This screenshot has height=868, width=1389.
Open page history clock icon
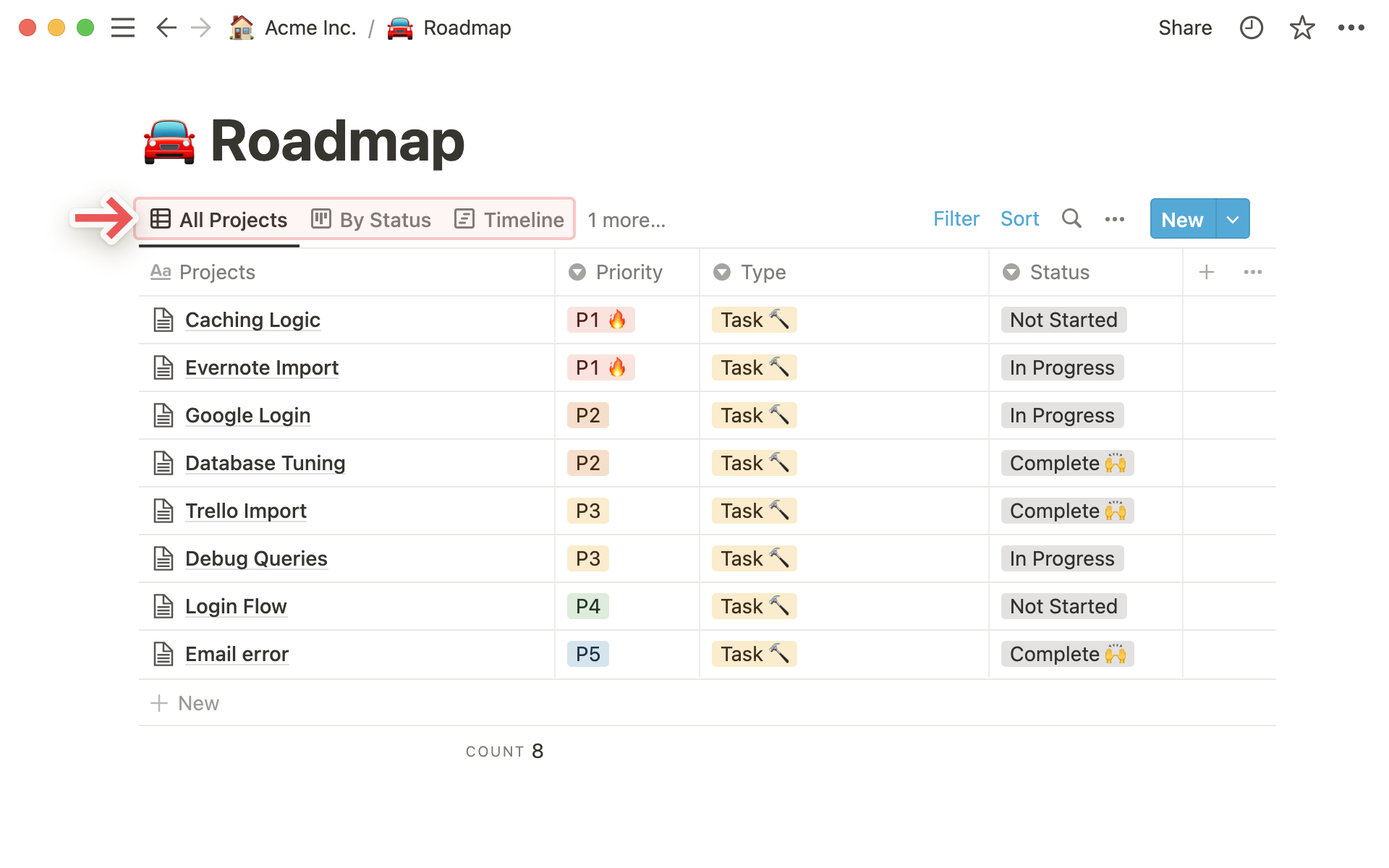[1251, 28]
